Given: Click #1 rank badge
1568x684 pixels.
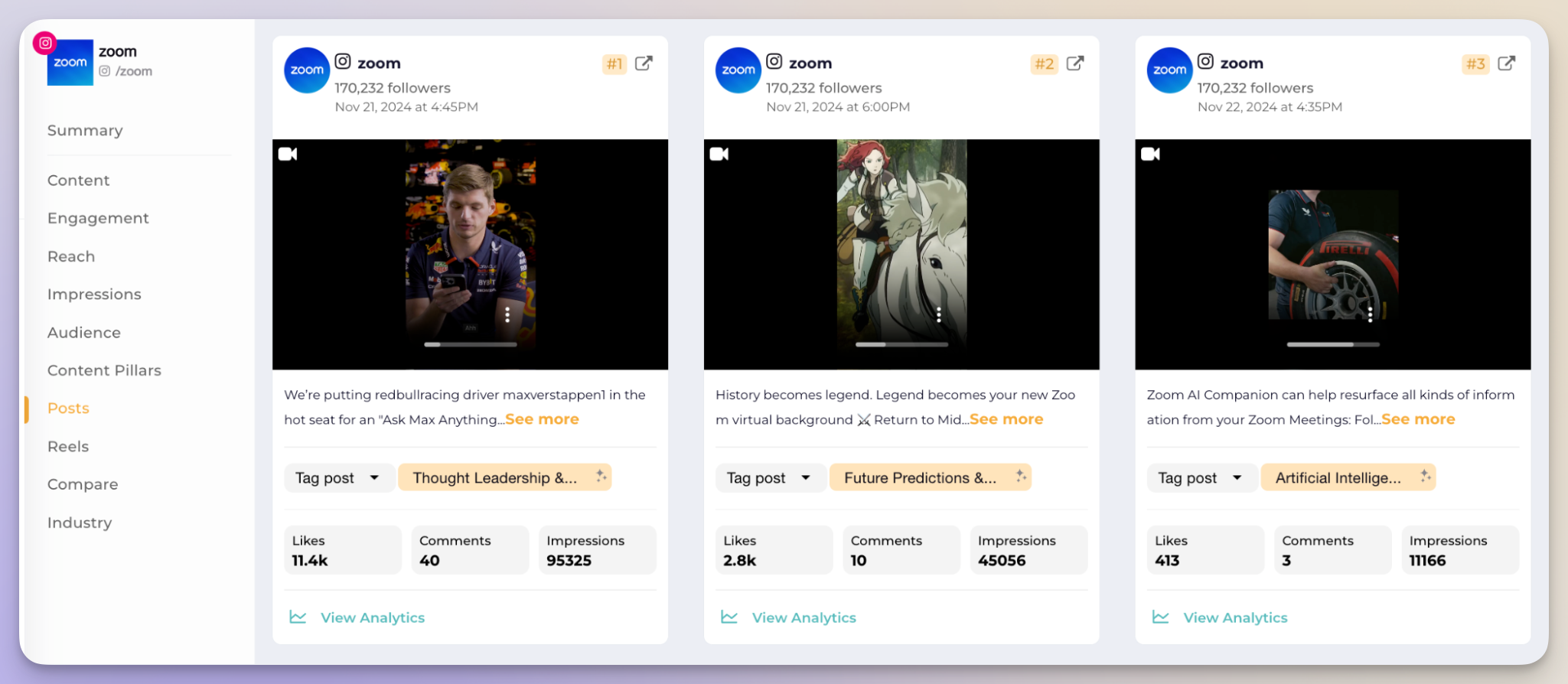Looking at the screenshot, I should (x=614, y=64).
